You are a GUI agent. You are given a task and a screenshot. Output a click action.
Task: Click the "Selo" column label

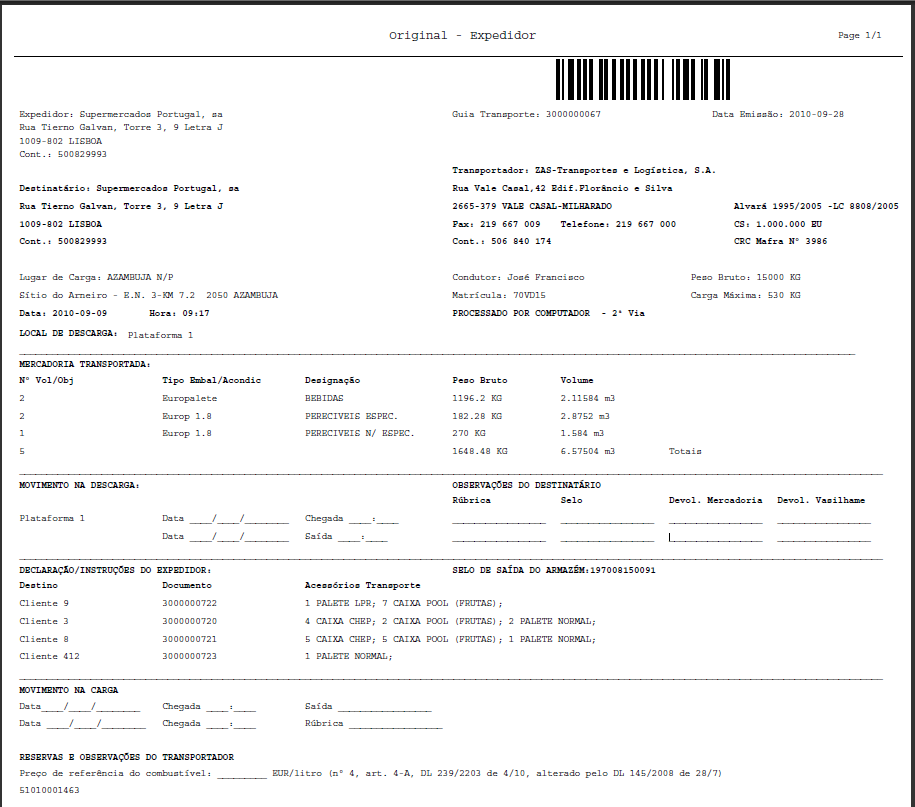point(571,501)
